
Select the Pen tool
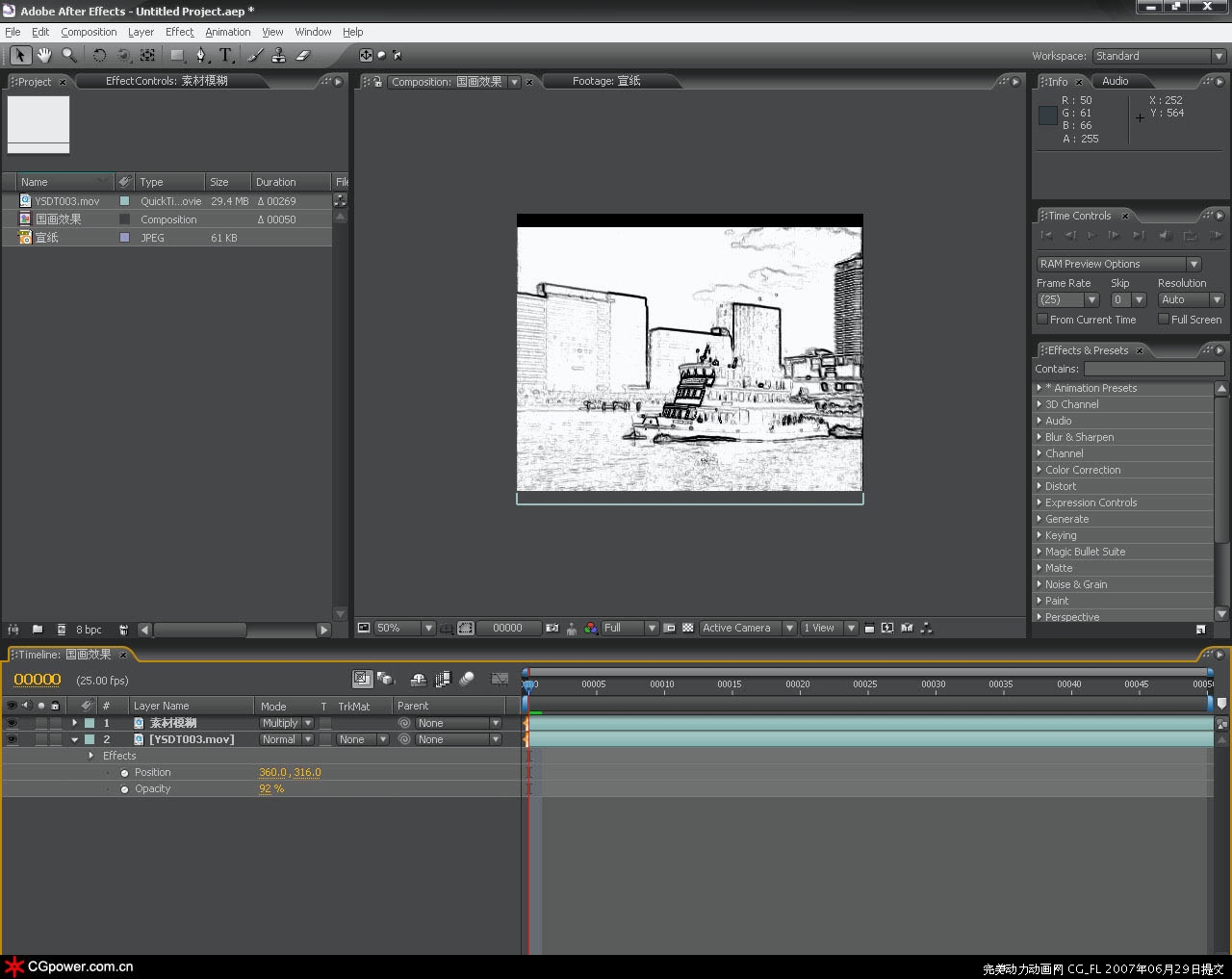coord(201,56)
